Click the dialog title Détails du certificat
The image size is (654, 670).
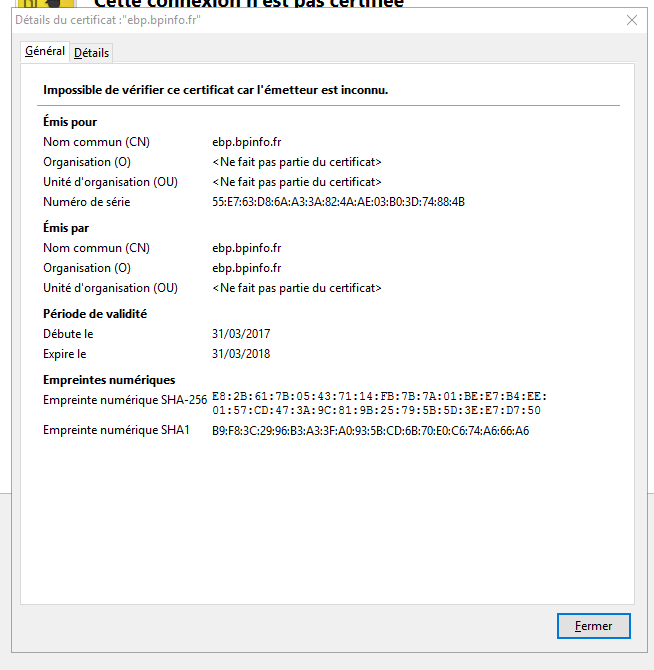point(108,20)
